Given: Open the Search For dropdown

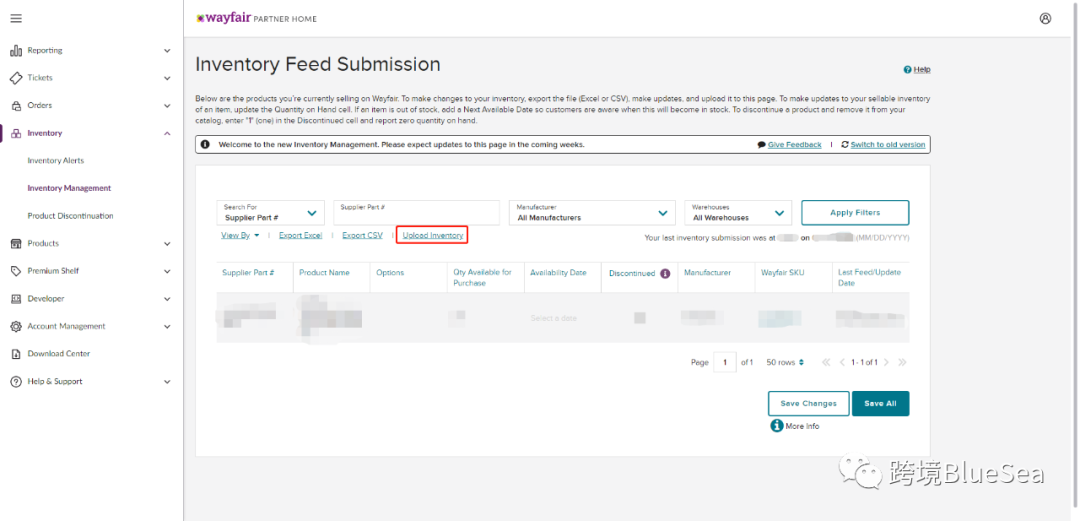Looking at the screenshot, I should (x=270, y=212).
